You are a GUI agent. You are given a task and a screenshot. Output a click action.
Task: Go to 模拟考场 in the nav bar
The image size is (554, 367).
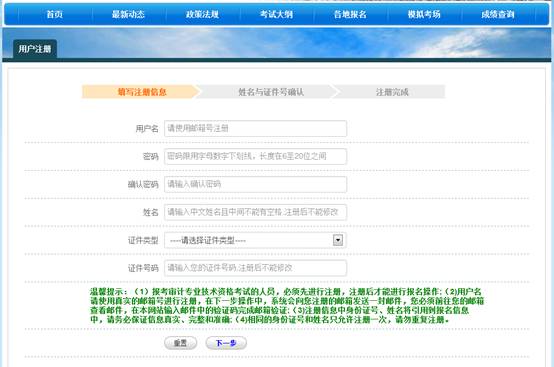click(424, 14)
